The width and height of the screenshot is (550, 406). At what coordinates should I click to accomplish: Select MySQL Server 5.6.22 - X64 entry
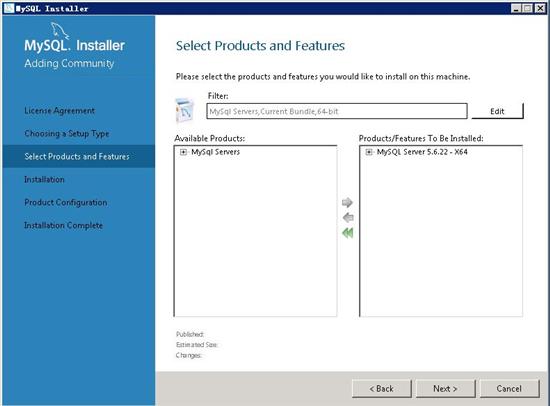point(422,152)
